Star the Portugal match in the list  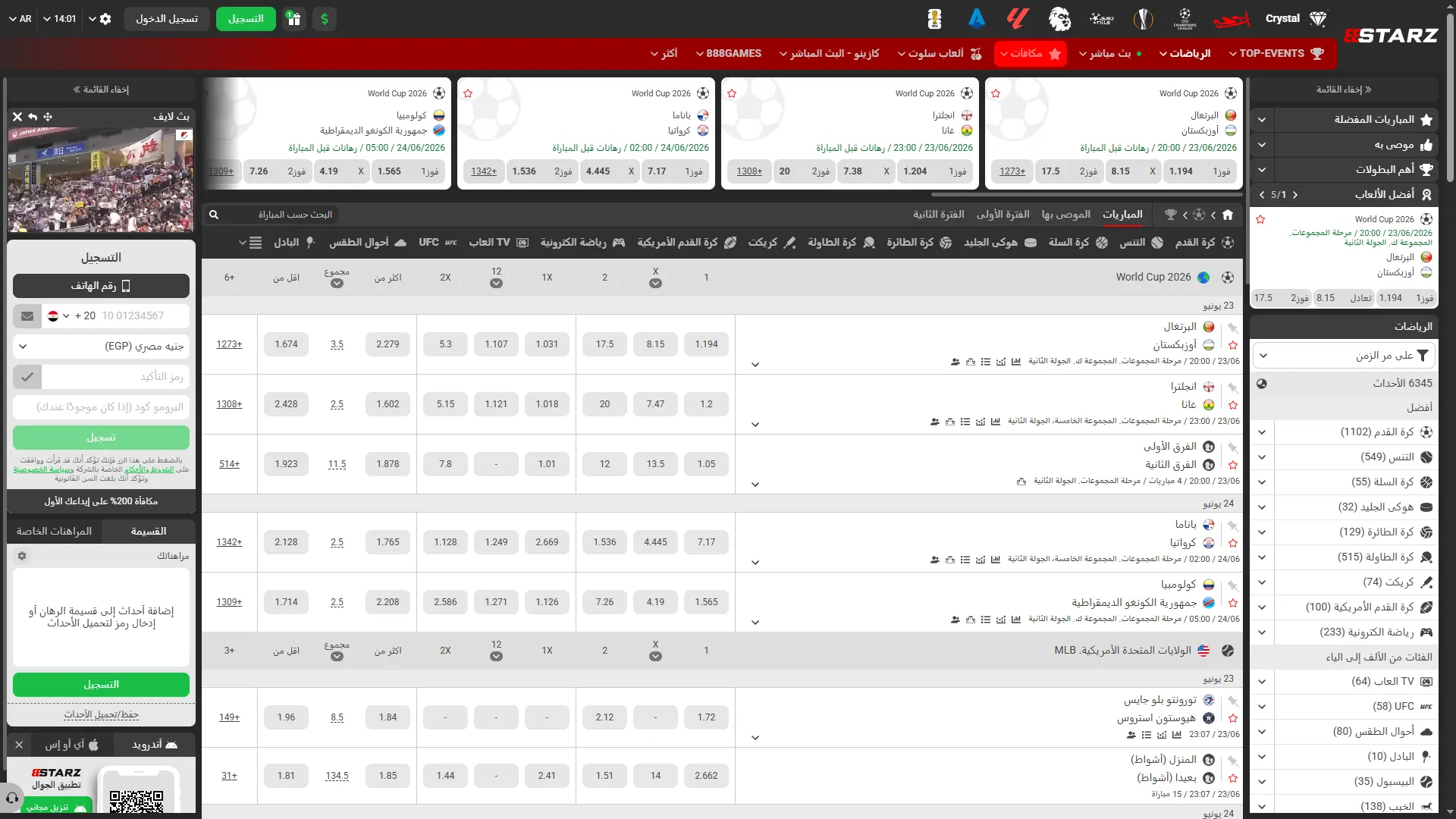point(1233,345)
